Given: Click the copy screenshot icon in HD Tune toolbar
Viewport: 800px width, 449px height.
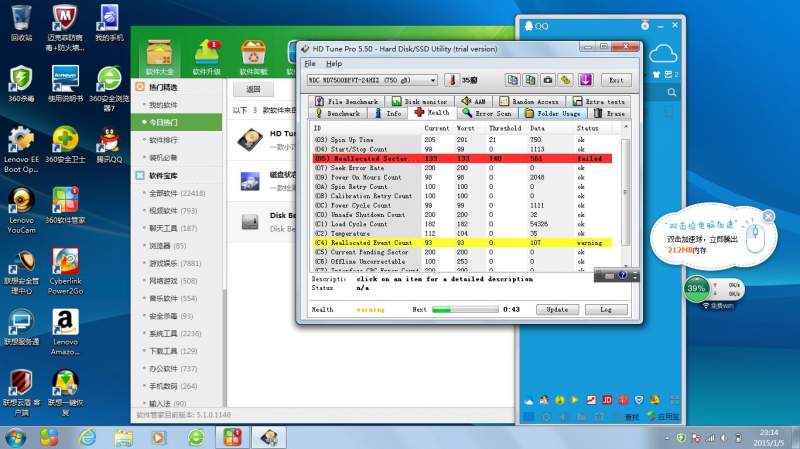Looking at the screenshot, I should pyautogui.click(x=531, y=80).
